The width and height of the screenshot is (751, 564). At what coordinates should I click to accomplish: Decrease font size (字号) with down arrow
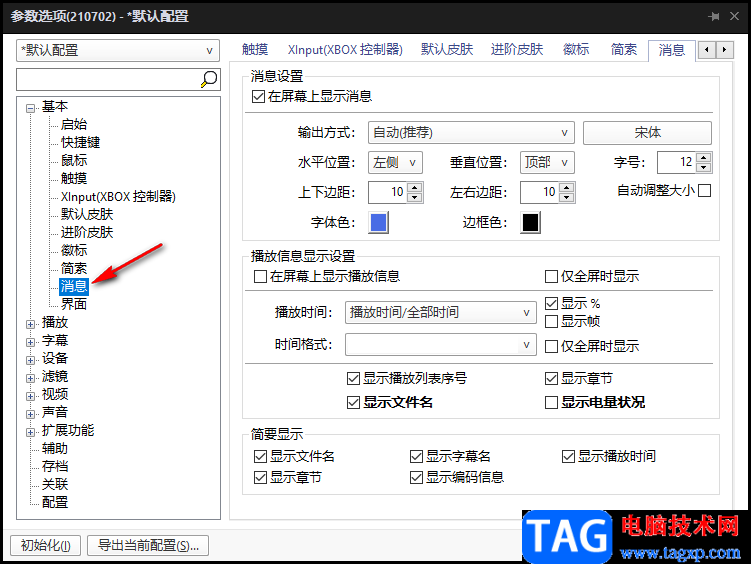704,168
